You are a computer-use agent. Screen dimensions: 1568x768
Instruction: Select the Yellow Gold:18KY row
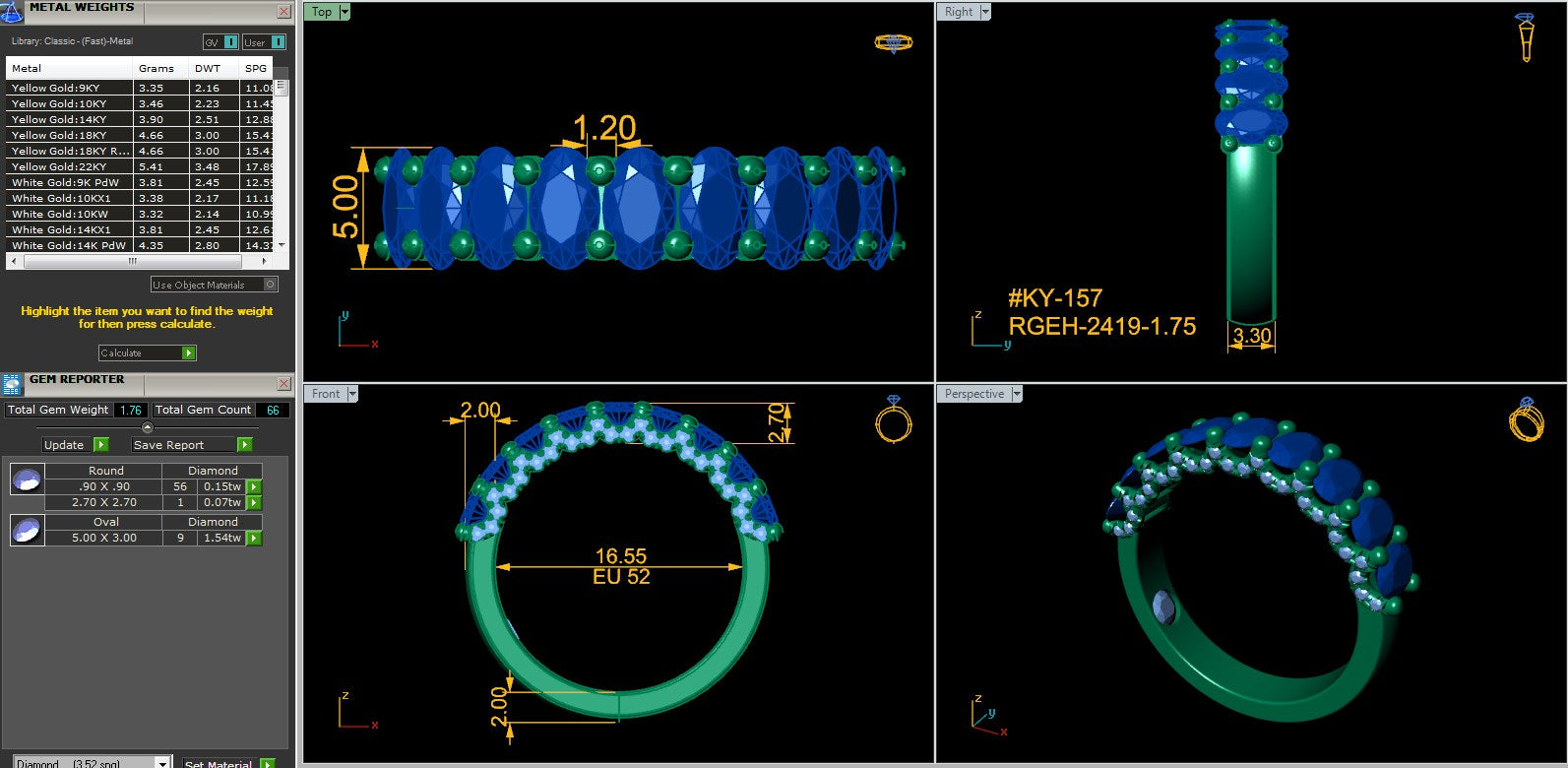69,135
